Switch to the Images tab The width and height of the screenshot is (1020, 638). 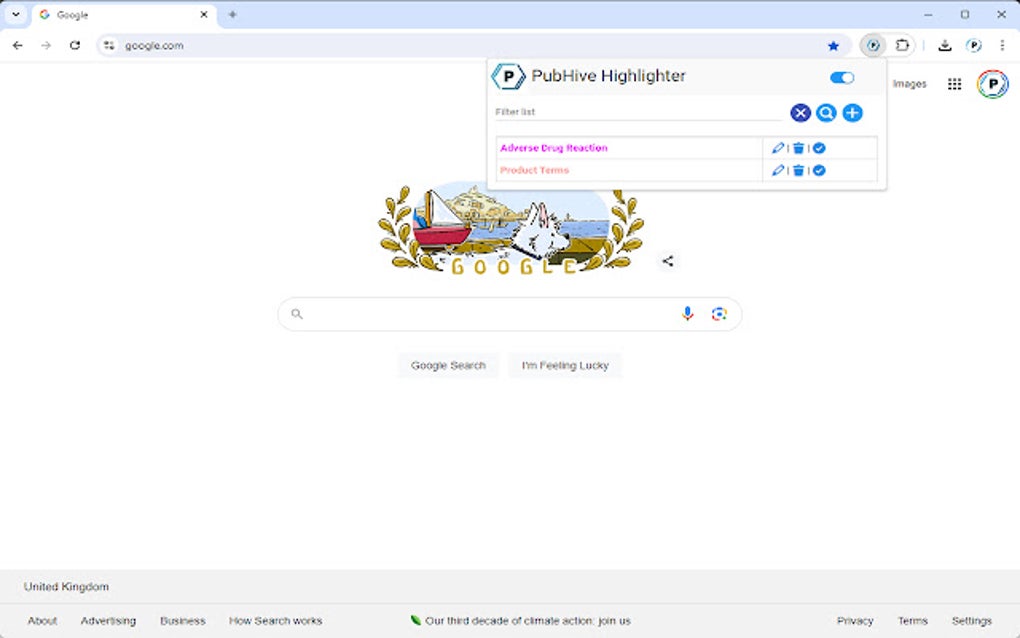pyautogui.click(x=910, y=84)
